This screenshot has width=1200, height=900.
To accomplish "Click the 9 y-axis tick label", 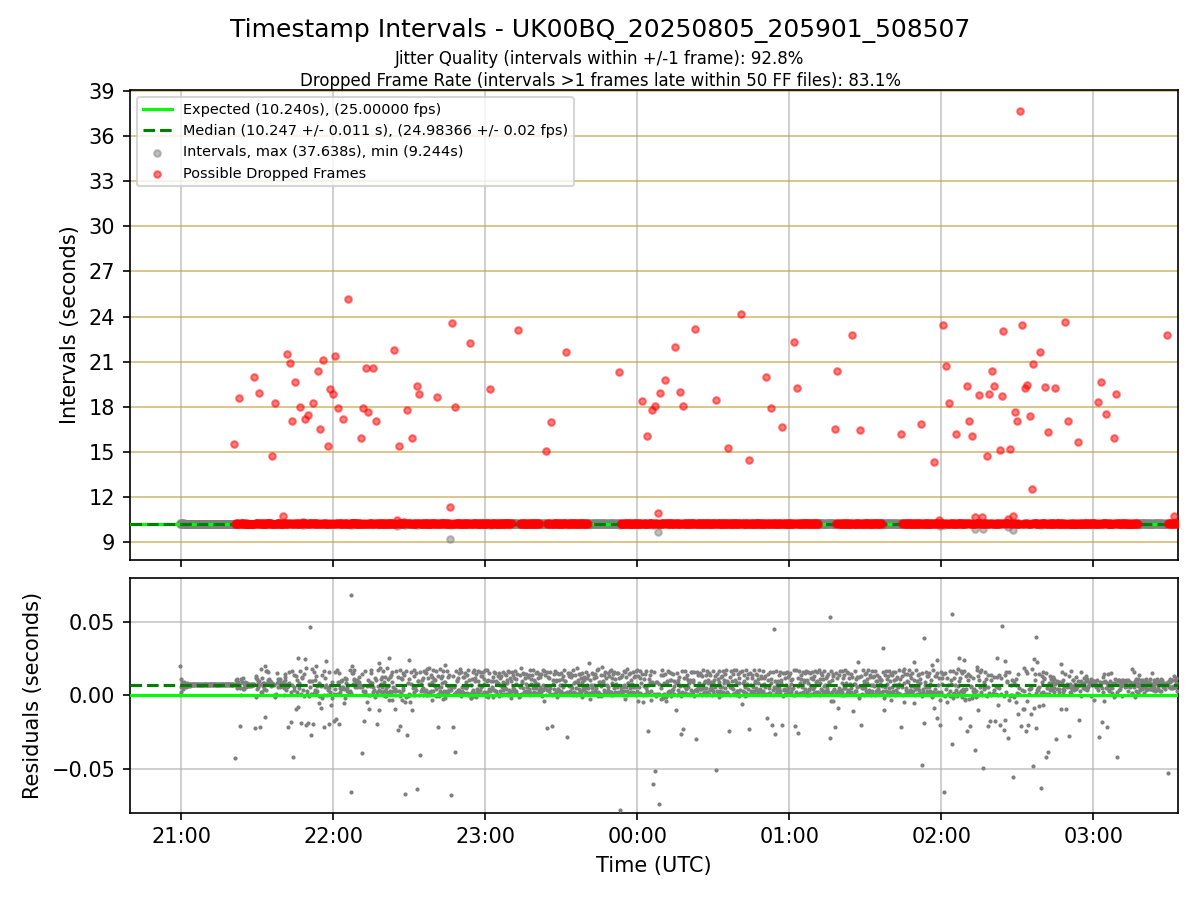I will (x=109, y=542).
